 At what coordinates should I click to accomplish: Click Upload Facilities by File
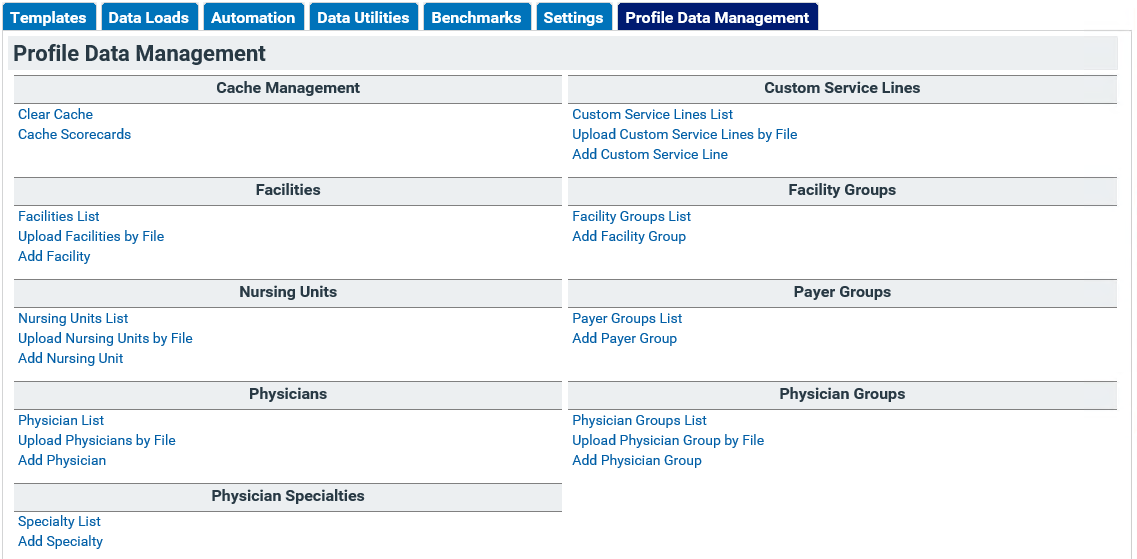[91, 236]
